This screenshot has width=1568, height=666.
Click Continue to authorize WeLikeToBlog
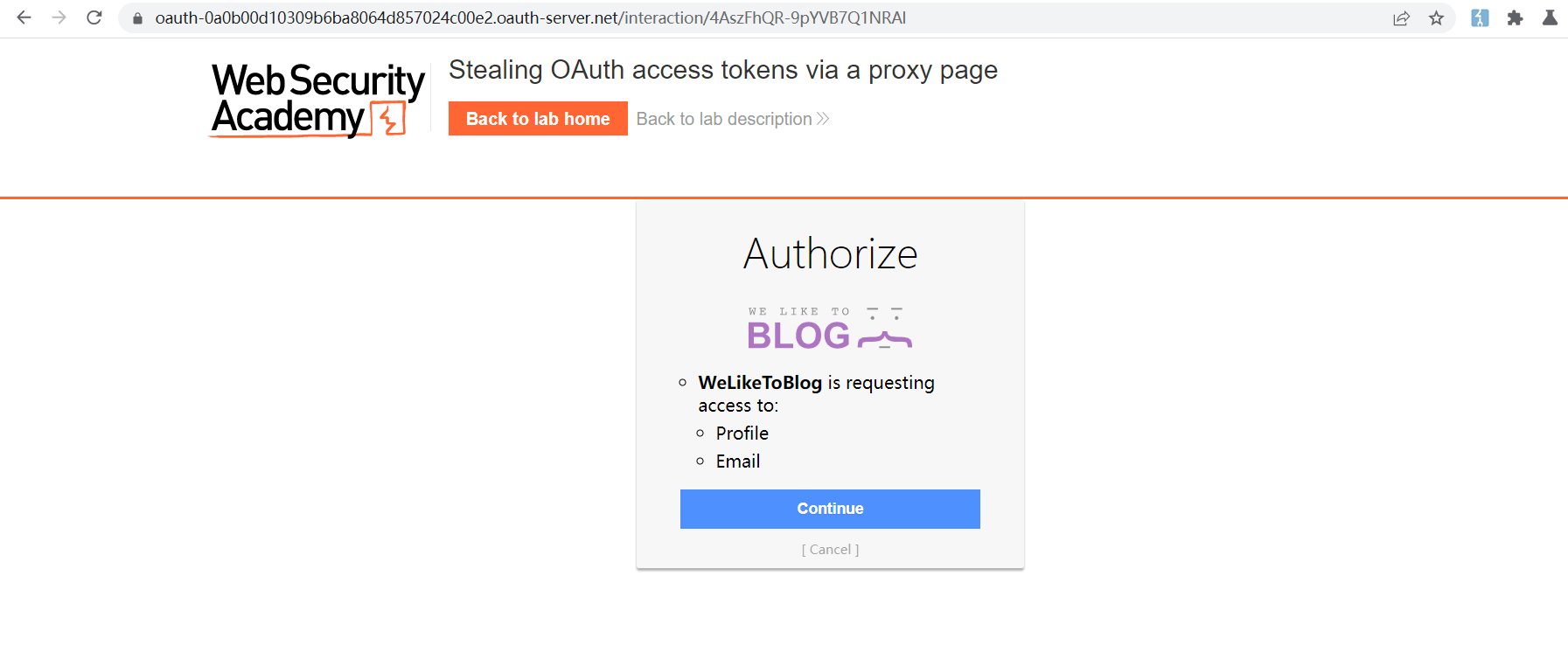tap(829, 509)
